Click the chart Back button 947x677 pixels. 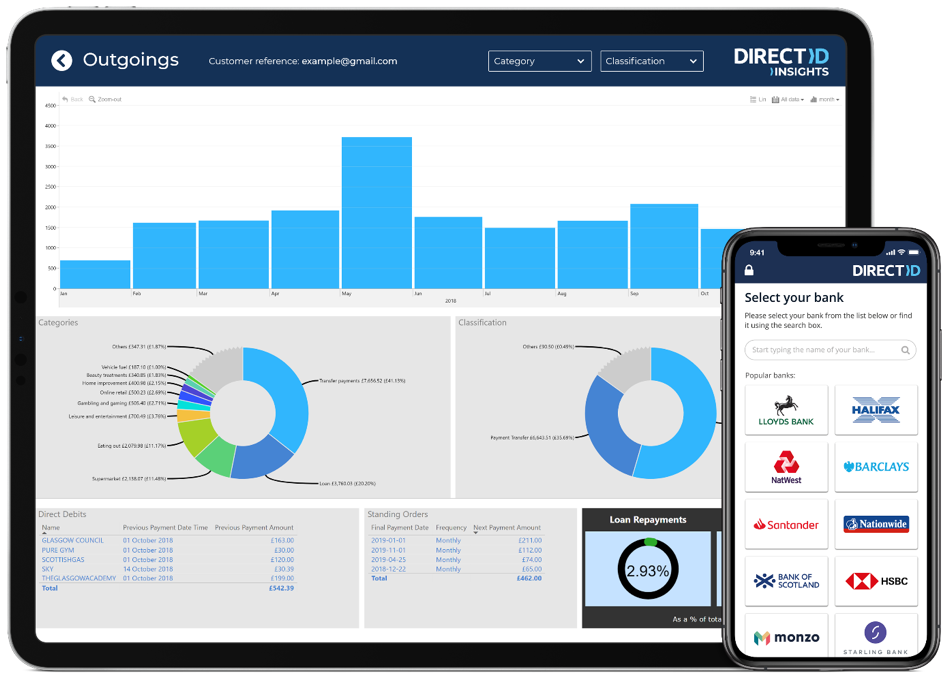tap(72, 99)
